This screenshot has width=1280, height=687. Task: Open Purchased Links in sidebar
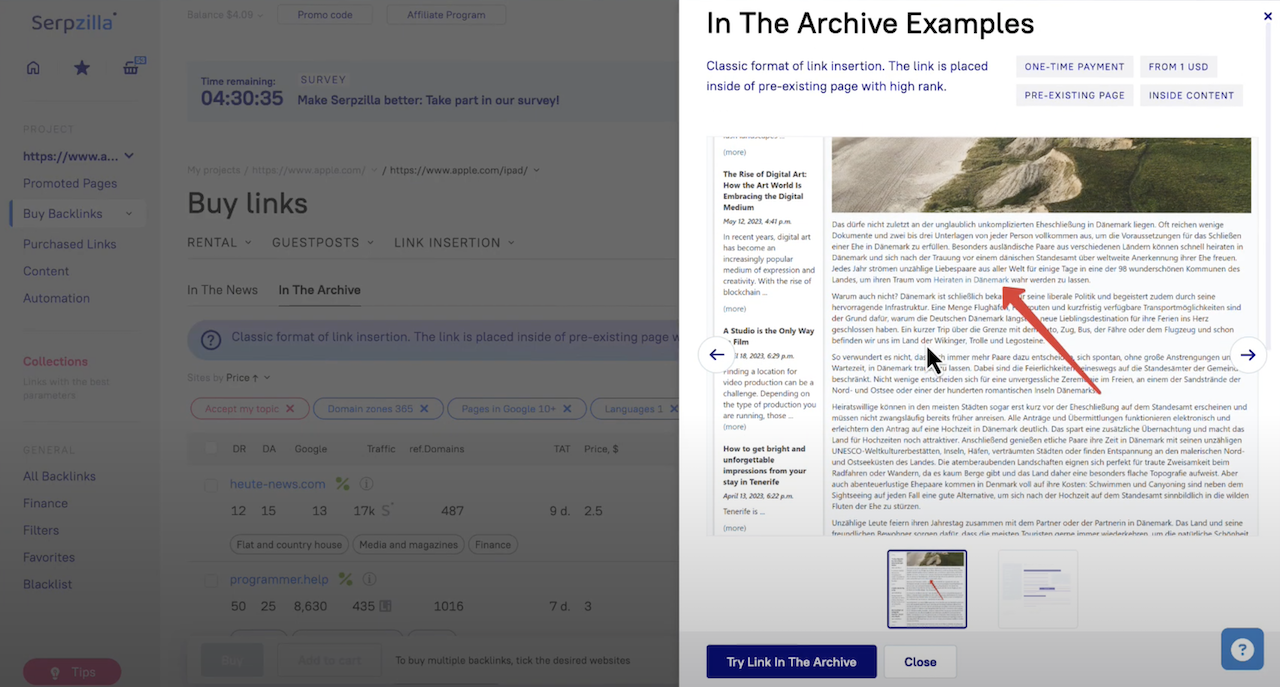(69, 244)
